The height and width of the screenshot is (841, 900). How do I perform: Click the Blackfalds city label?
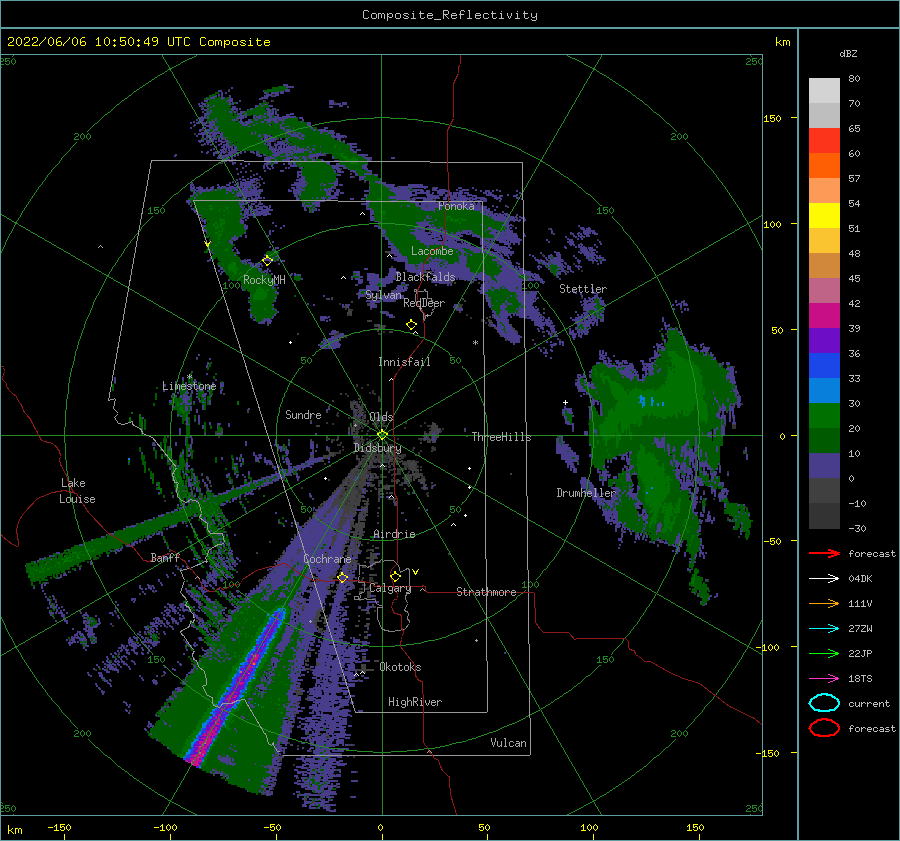click(x=425, y=277)
